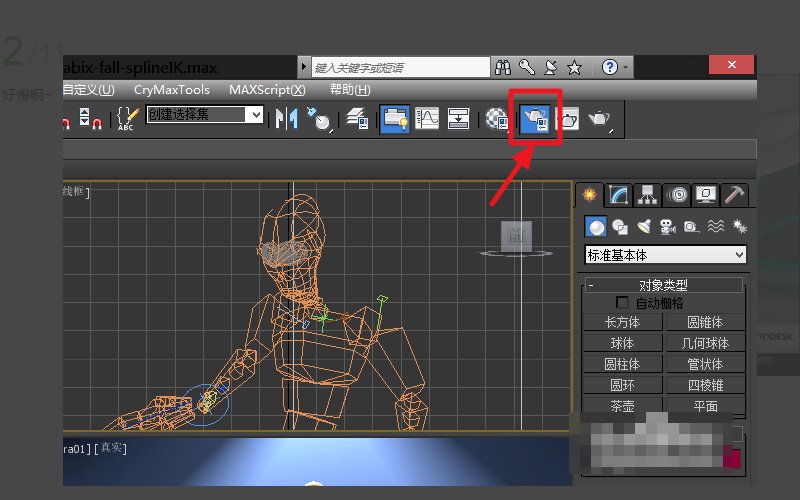Switch to the Hierarchy panel tab
The height and width of the screenshot is (500, 800).
coord(647,195)
